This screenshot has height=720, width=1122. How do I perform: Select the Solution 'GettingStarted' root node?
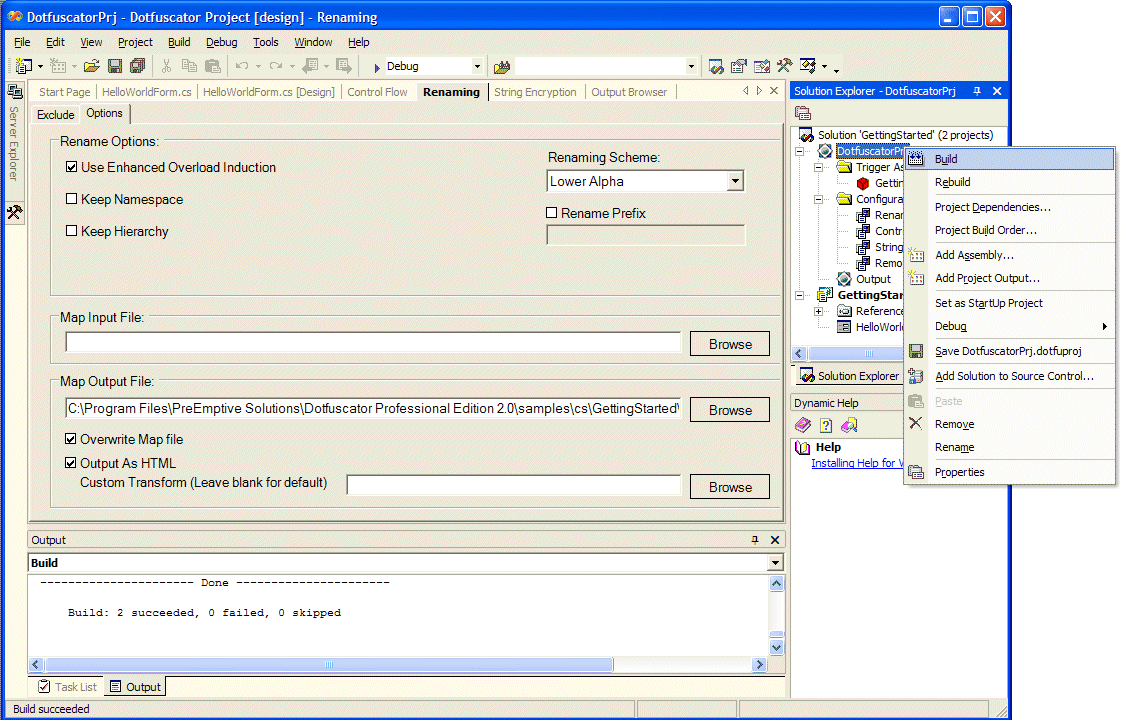pyautogui.click(x=905, y=135)
